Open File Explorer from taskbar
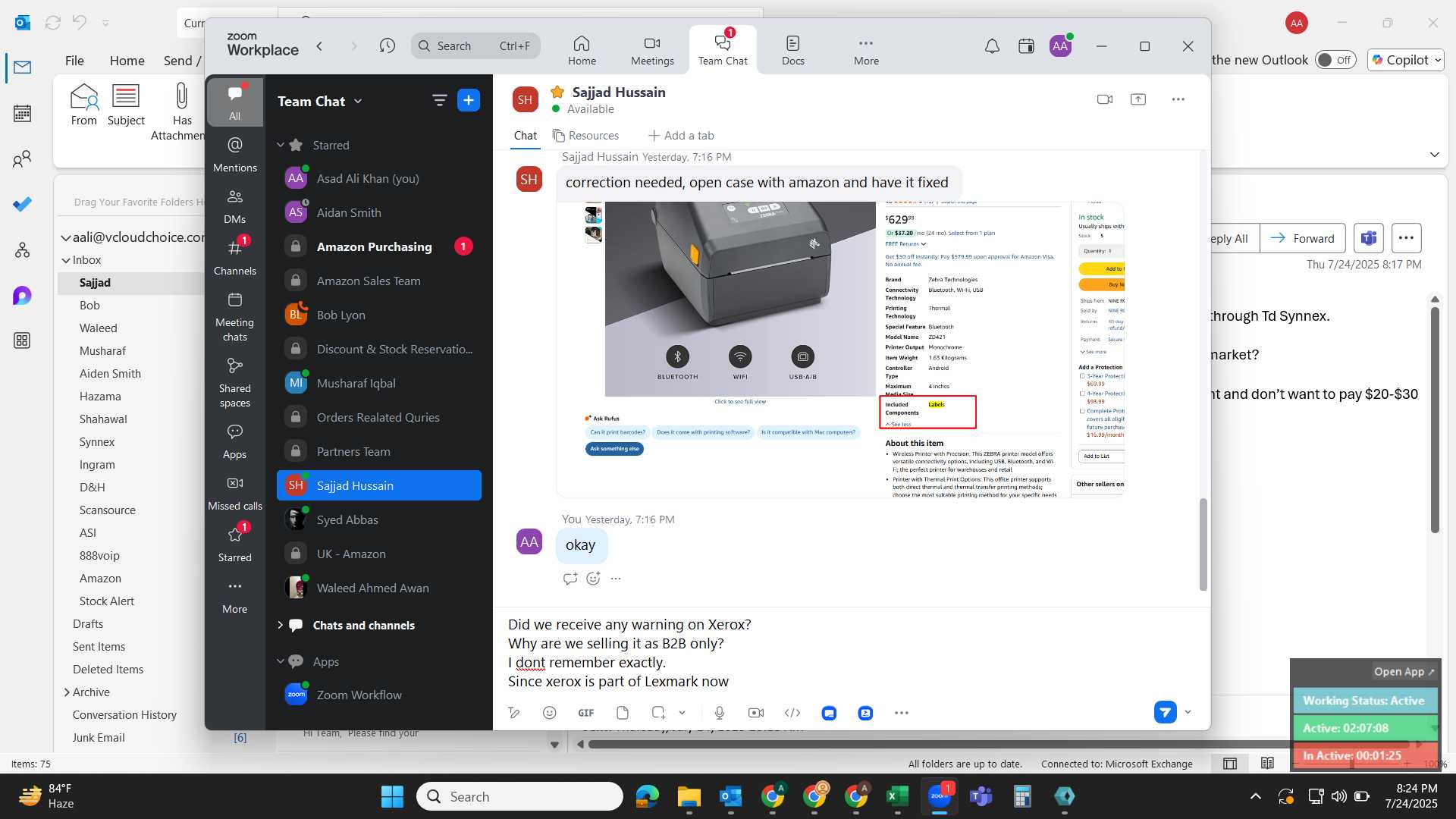1456x819 pixels. pos(689,796)
